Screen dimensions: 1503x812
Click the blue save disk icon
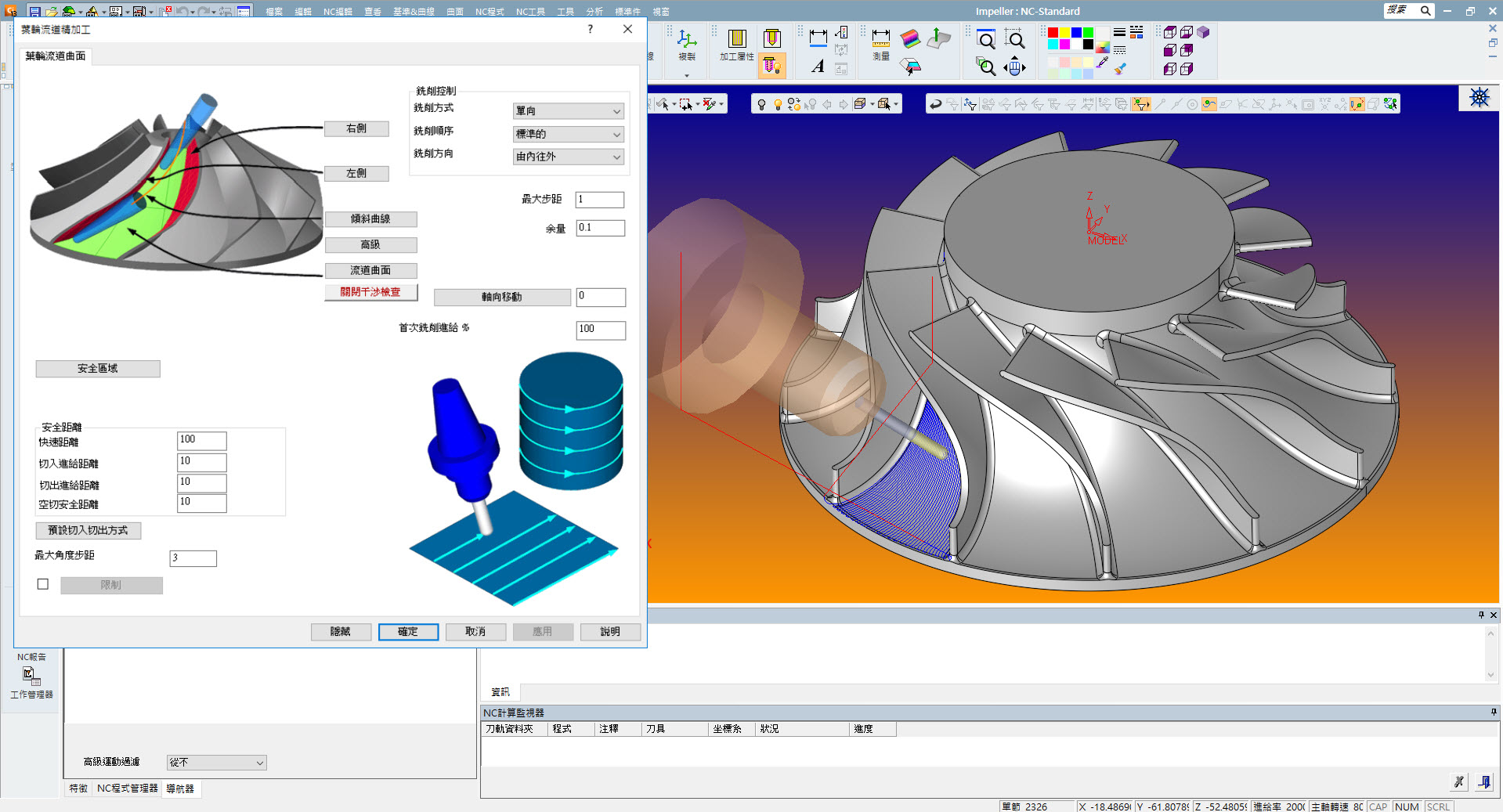pyautogui.click(x=34, y=11)
